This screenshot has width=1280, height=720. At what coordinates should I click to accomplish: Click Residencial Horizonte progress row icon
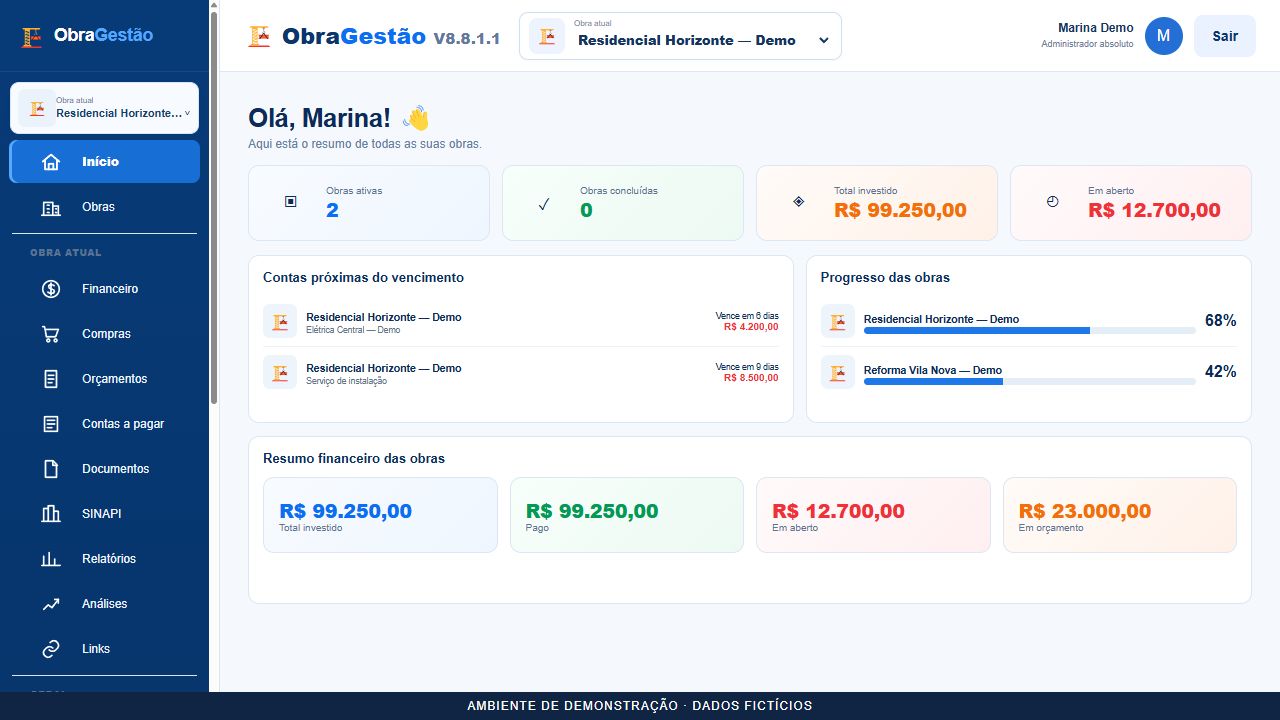[x=838, y=321]
